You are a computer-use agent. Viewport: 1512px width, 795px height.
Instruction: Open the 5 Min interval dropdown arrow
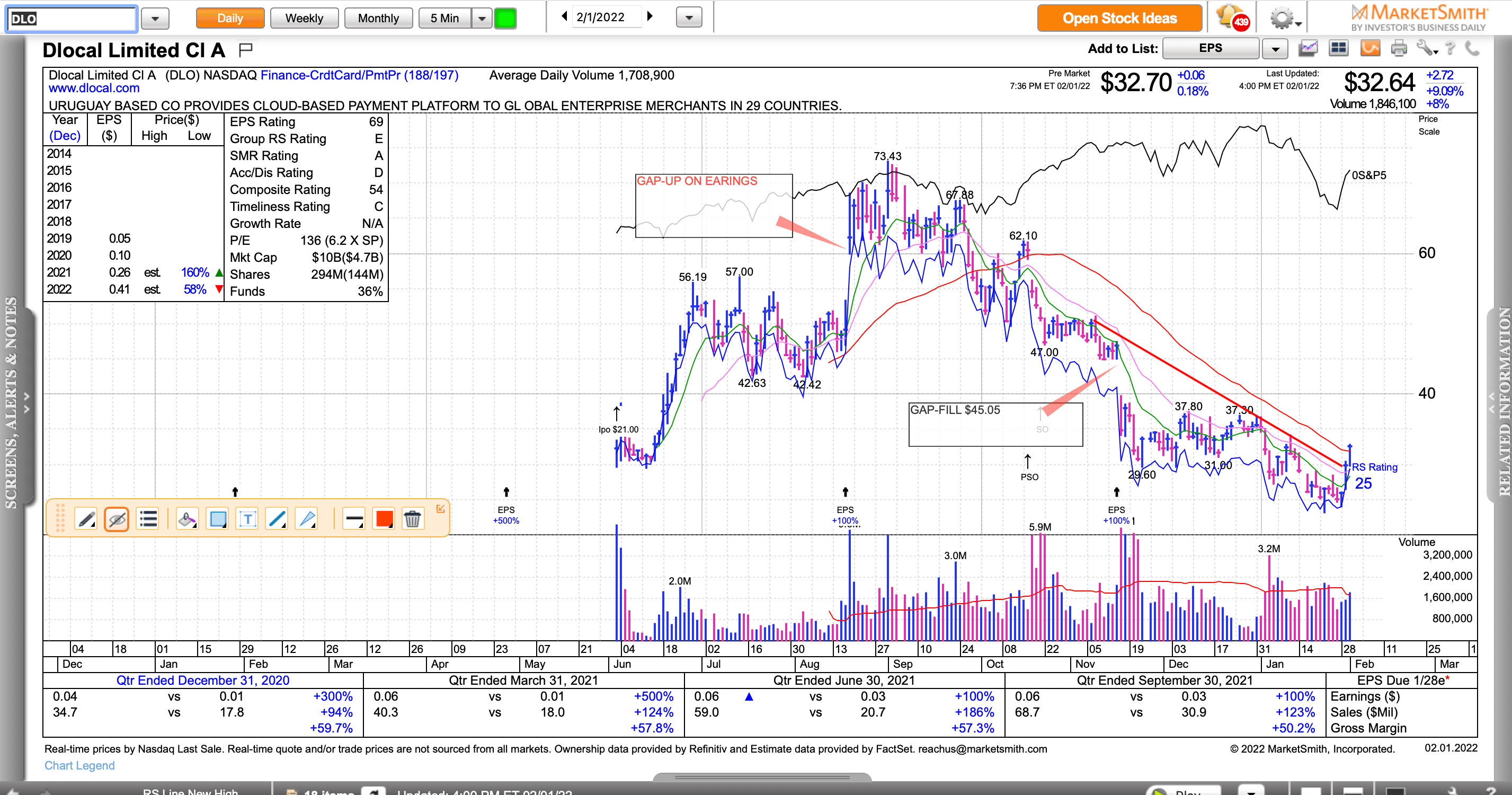(482, 18)
